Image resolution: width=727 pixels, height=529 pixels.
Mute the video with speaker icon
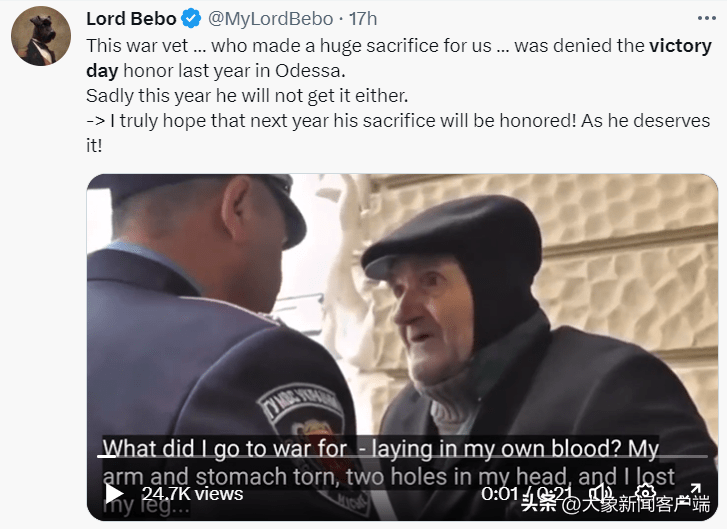603,493
